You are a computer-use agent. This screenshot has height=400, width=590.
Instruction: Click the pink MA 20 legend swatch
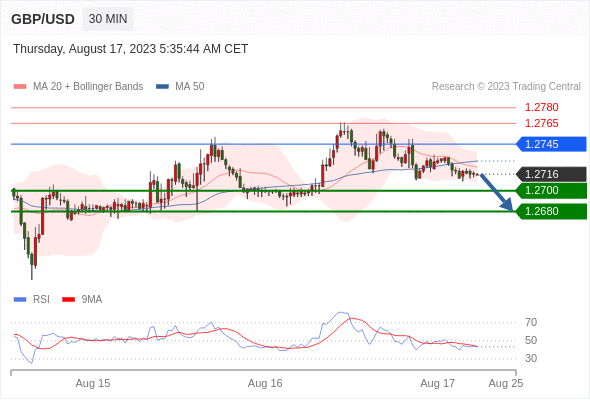pos(20,87)
